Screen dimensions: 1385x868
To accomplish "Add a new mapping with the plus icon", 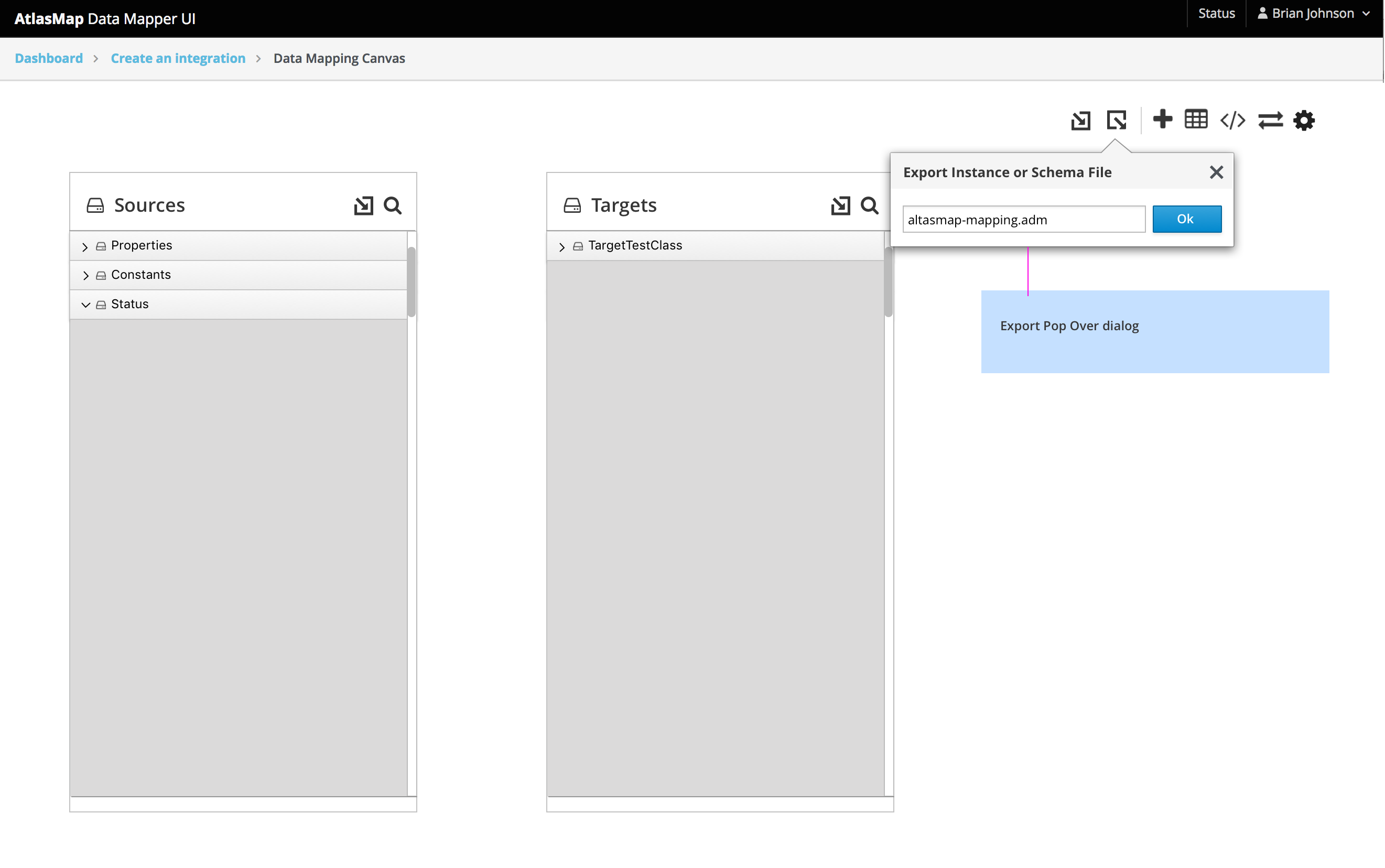I will click(x=1163, y=120).
